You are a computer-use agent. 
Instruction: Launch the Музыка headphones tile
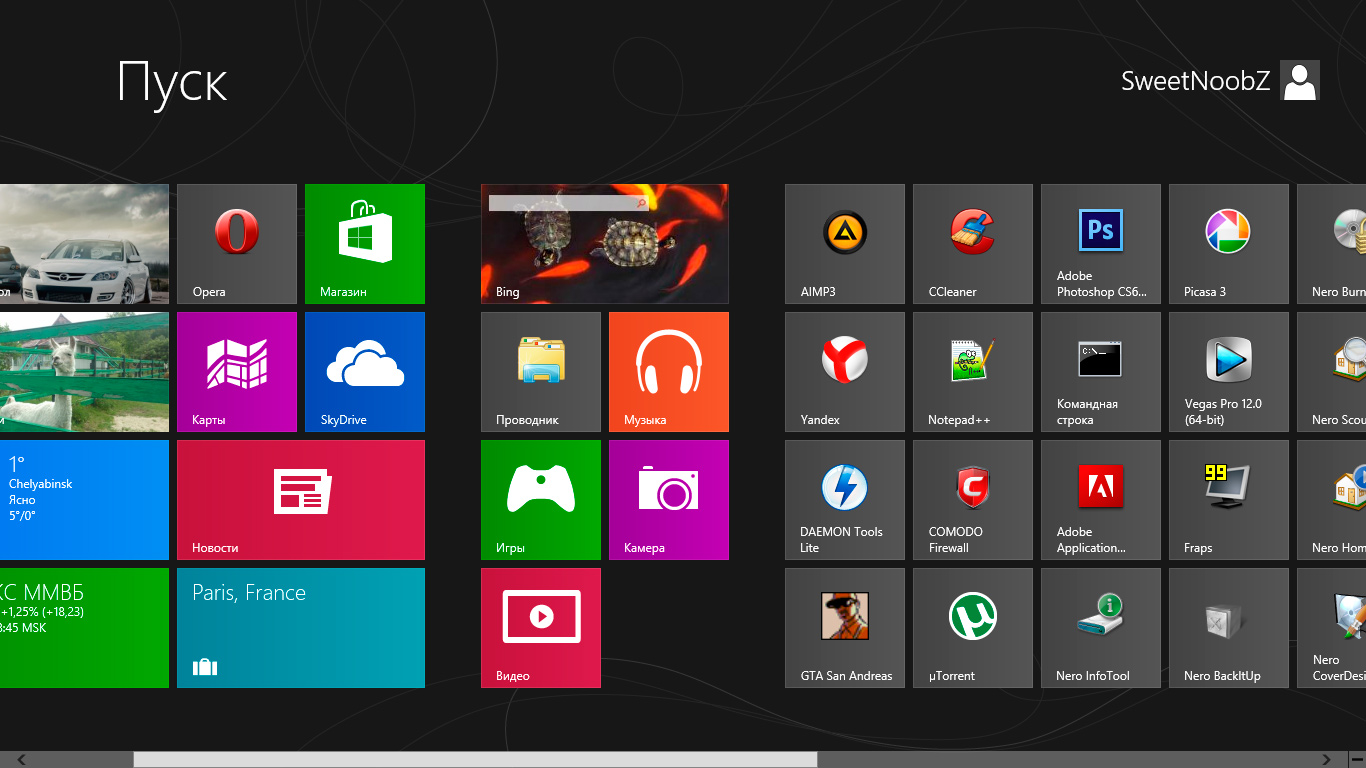[x=669, y=372]
